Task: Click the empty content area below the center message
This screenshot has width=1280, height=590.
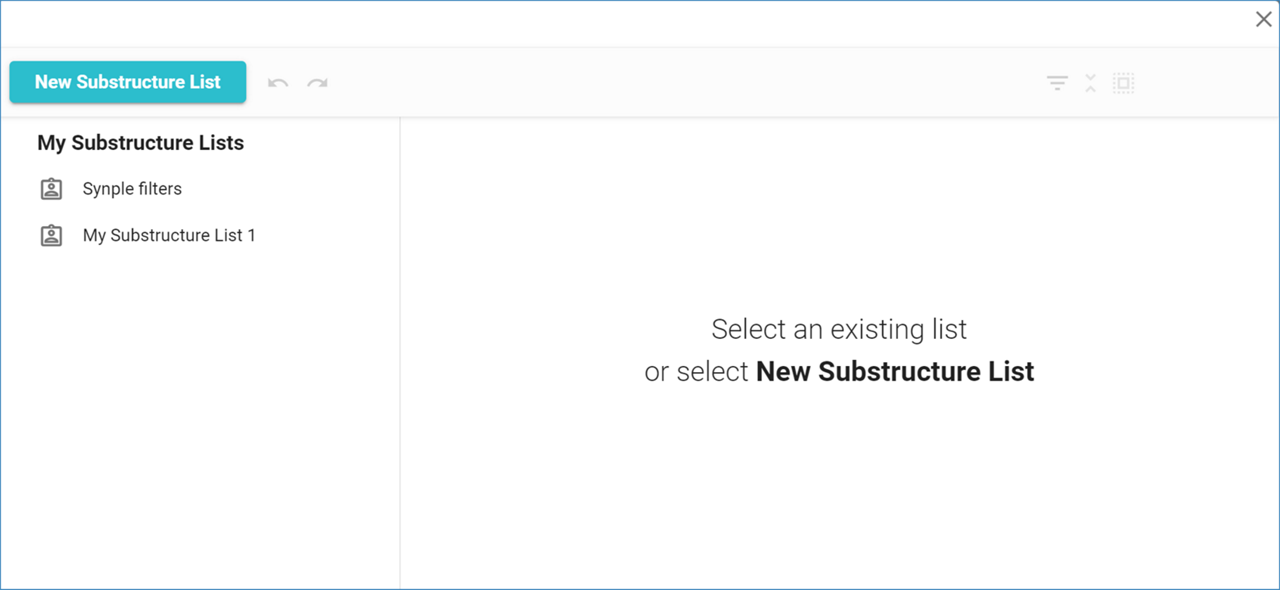Action: pyautogui.click(x=840, y=490)
